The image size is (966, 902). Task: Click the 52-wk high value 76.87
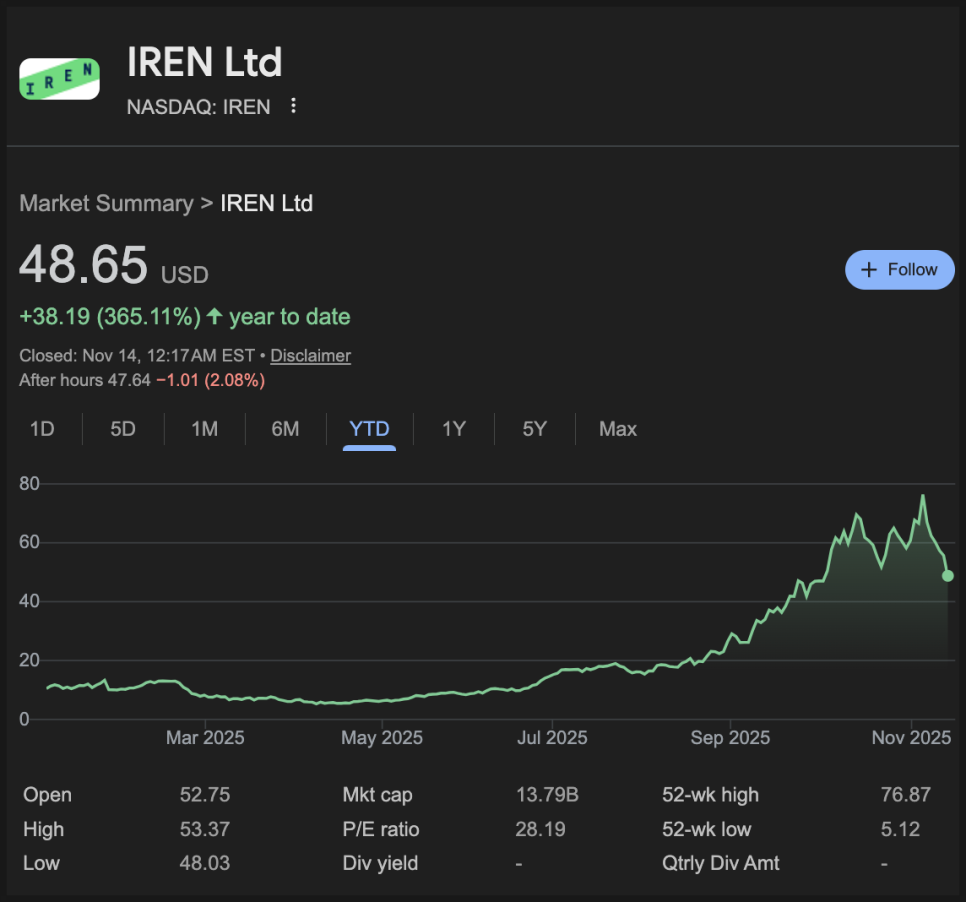[905, 796]
